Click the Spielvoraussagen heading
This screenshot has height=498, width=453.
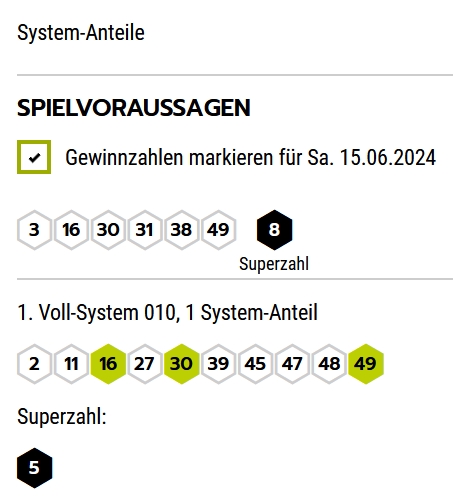point(134,108)
